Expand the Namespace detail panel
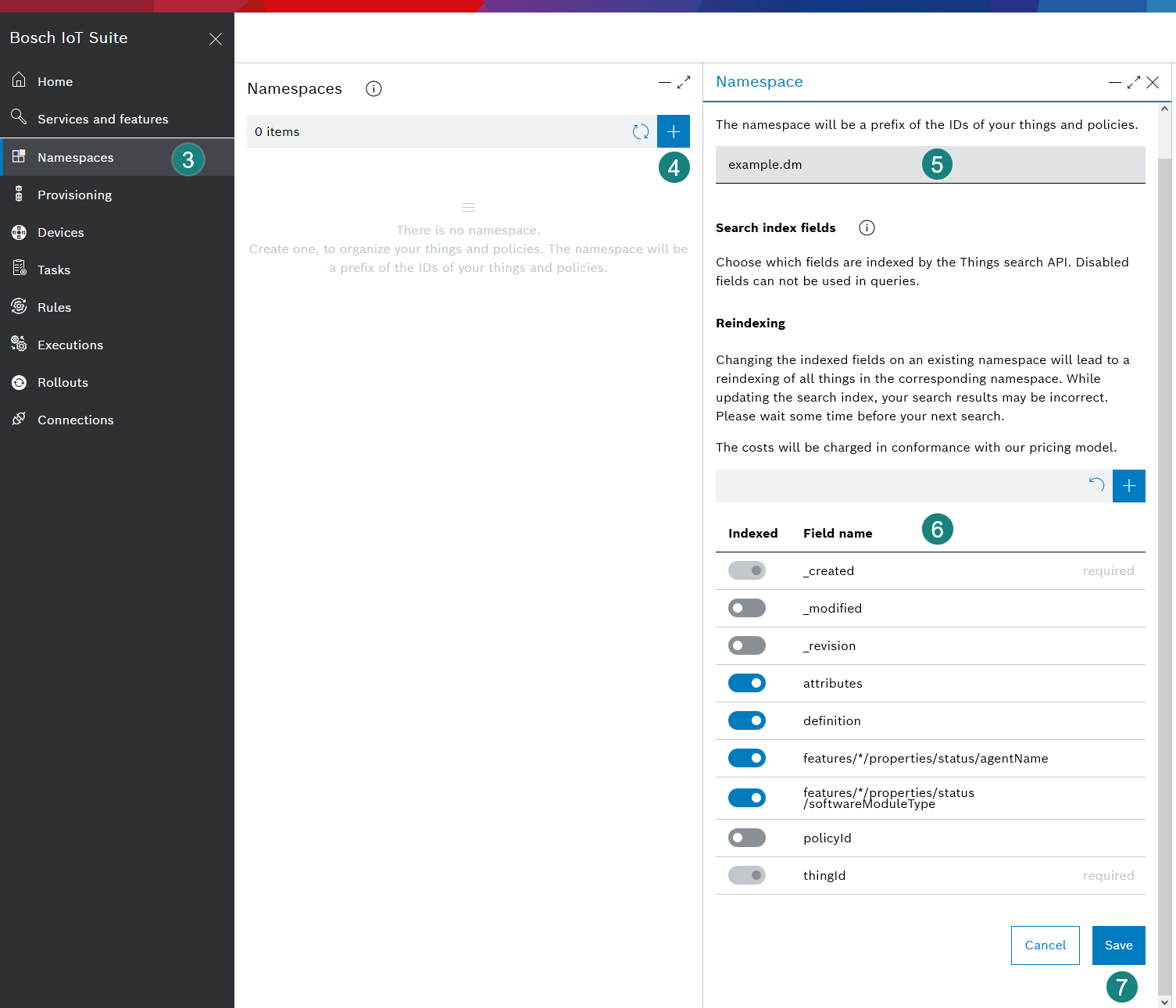The height and width of the screenshot is (1008, 1176). [x=1134, y=82]
